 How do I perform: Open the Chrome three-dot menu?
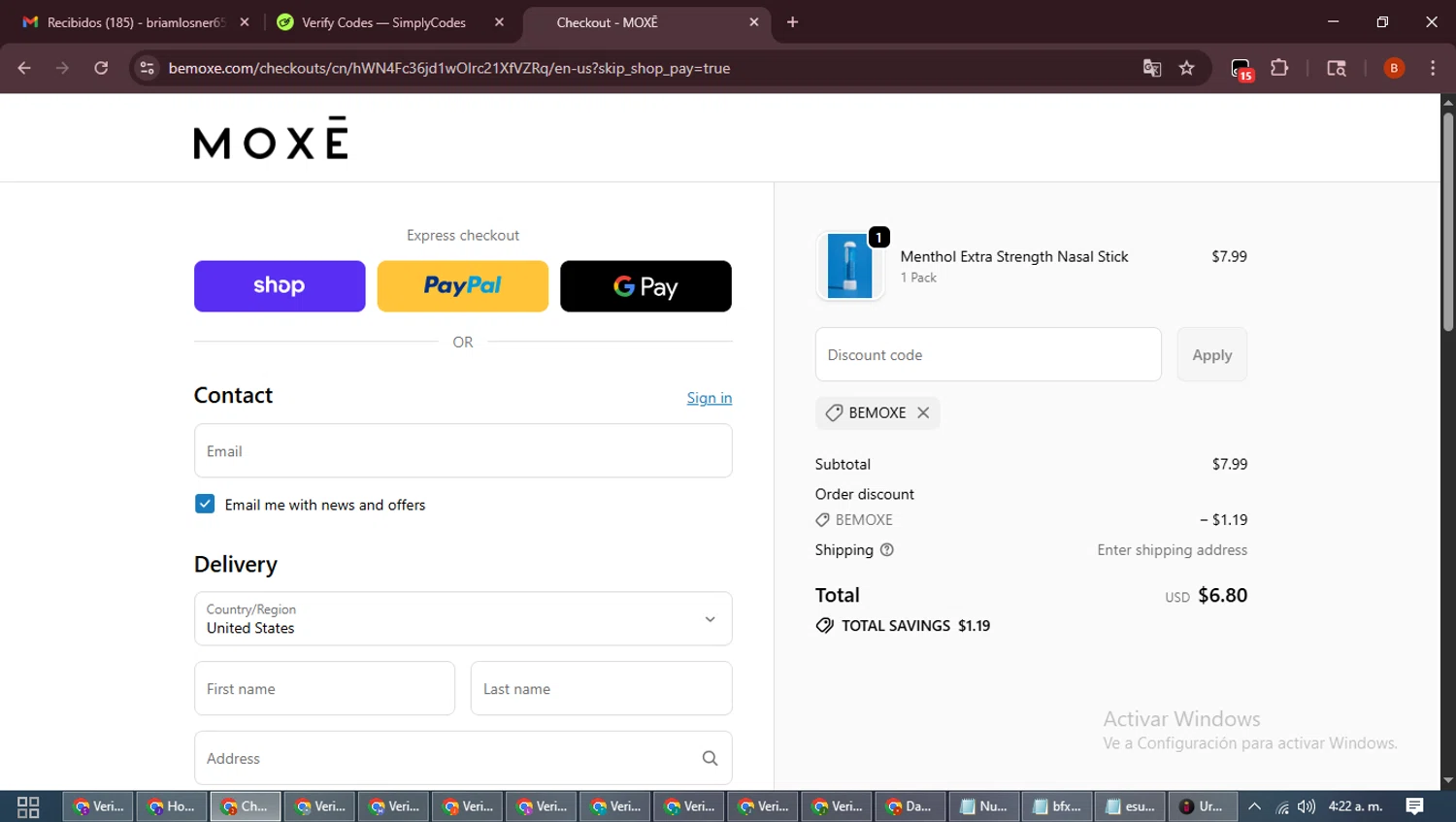[1433, 68]
